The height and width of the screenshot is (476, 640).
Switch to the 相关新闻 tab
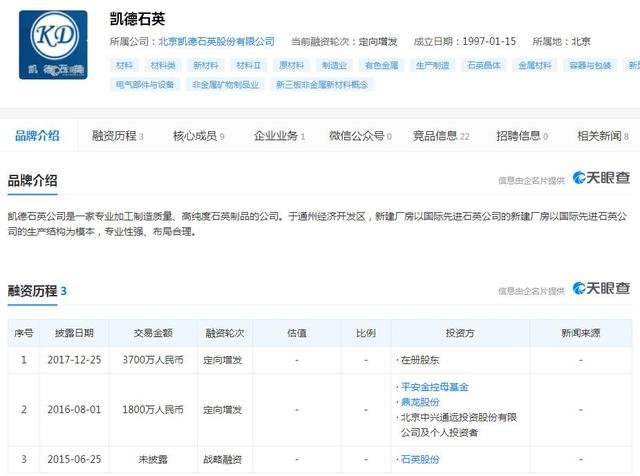coord(603,136)
